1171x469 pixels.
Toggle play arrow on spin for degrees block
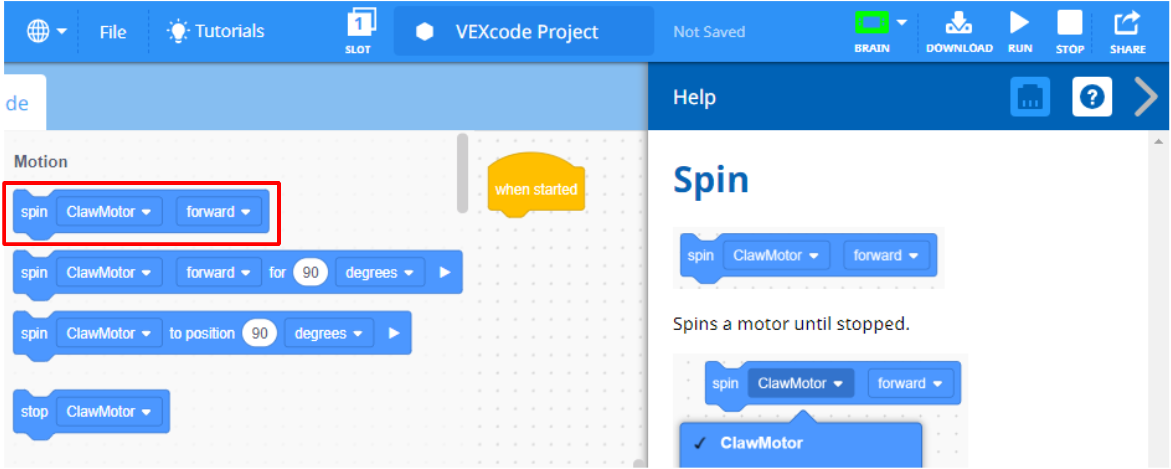[x=445, y=273]
